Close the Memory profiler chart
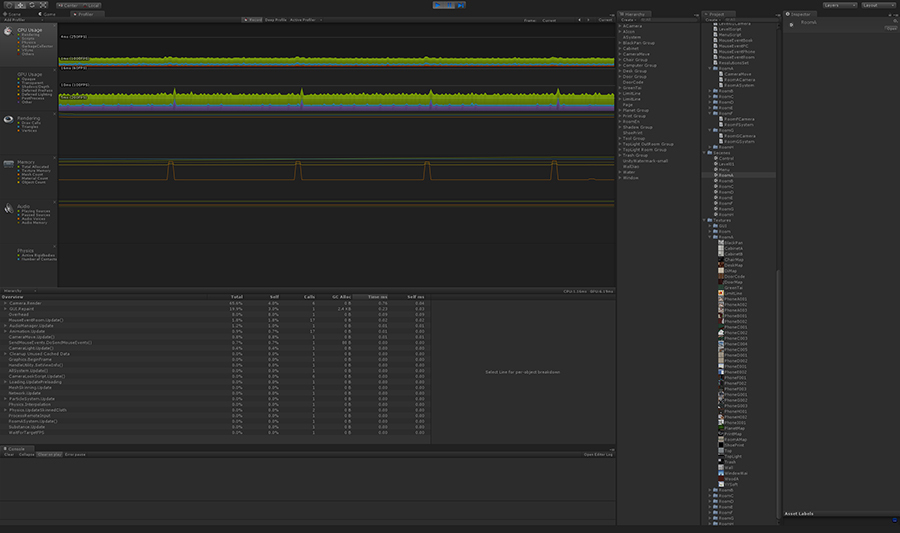 [x=55, y=158]
